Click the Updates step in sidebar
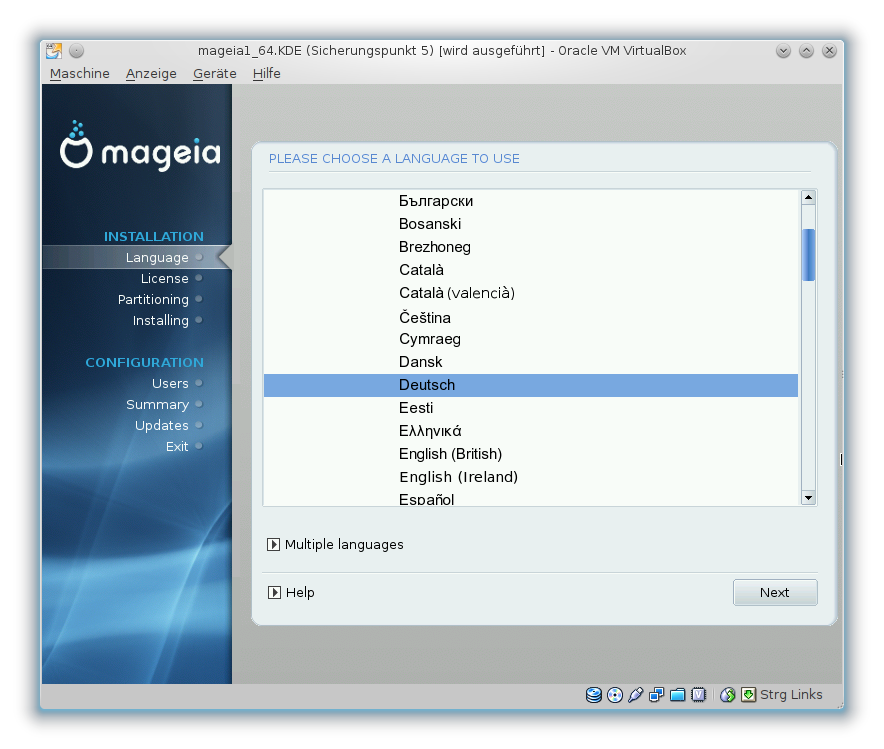The width and height of the screenshot is (884, 749). pos(162,426)
